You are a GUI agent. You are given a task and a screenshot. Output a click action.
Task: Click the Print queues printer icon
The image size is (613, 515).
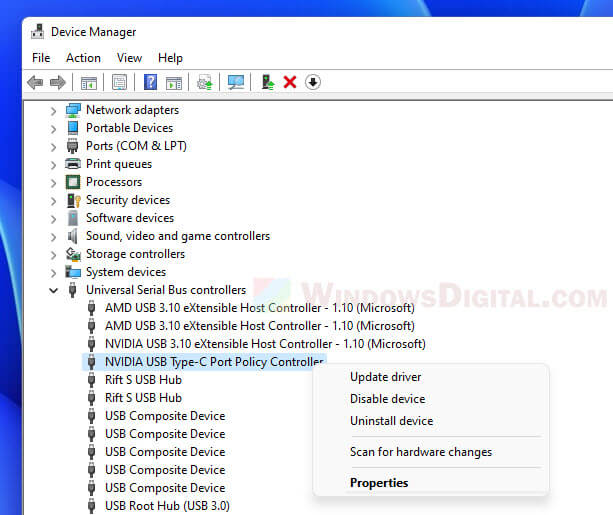click(x=73, y=164)
